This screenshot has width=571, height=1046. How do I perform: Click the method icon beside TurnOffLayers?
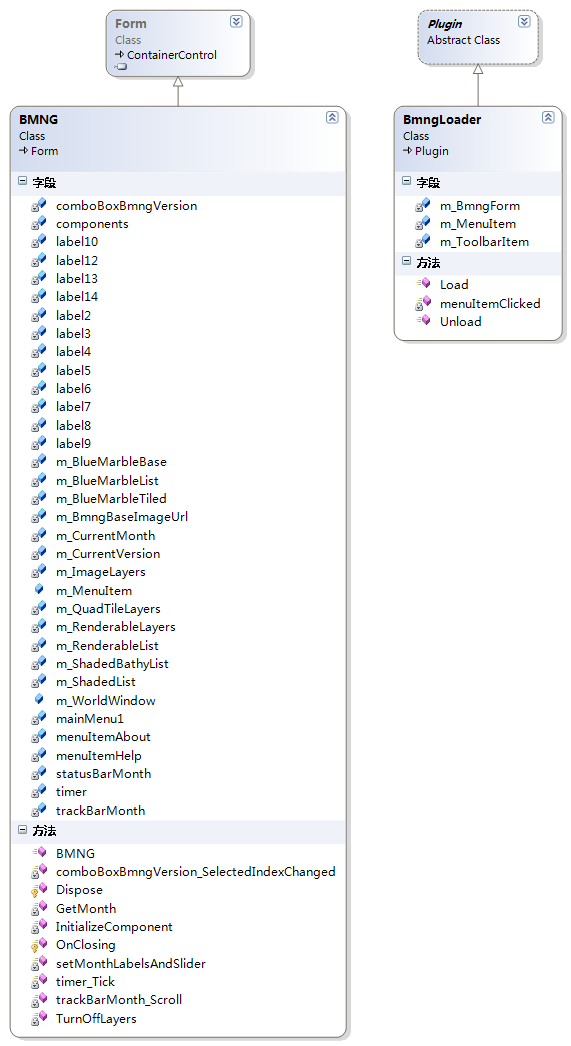(x=39, y=1018)
